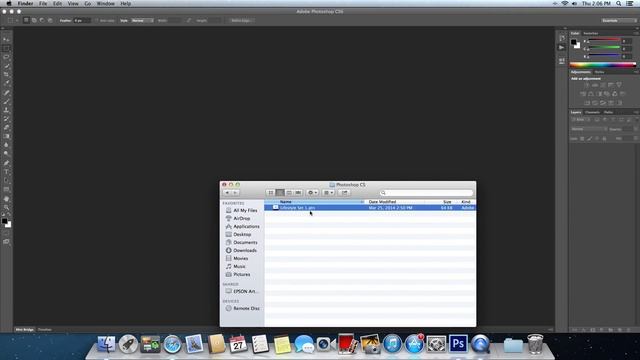Choose Intersect with Selection mode
The width and height of the screenshot is (640, 360).
50,20
